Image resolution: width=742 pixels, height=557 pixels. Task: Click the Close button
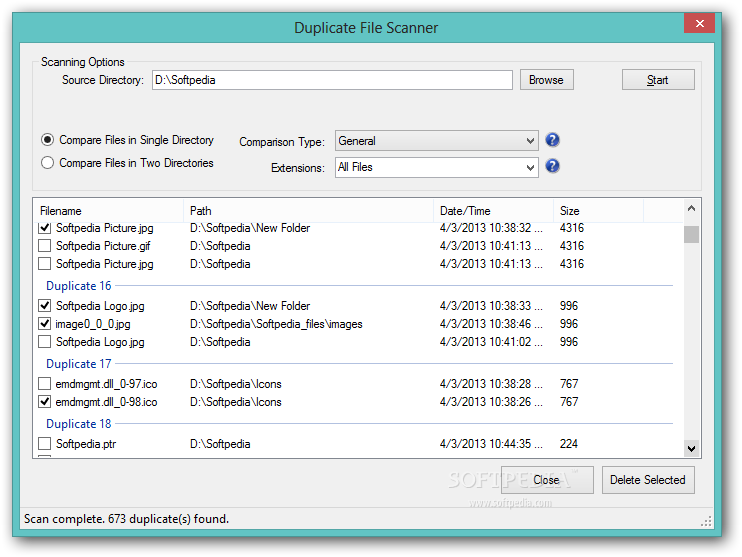547,480
